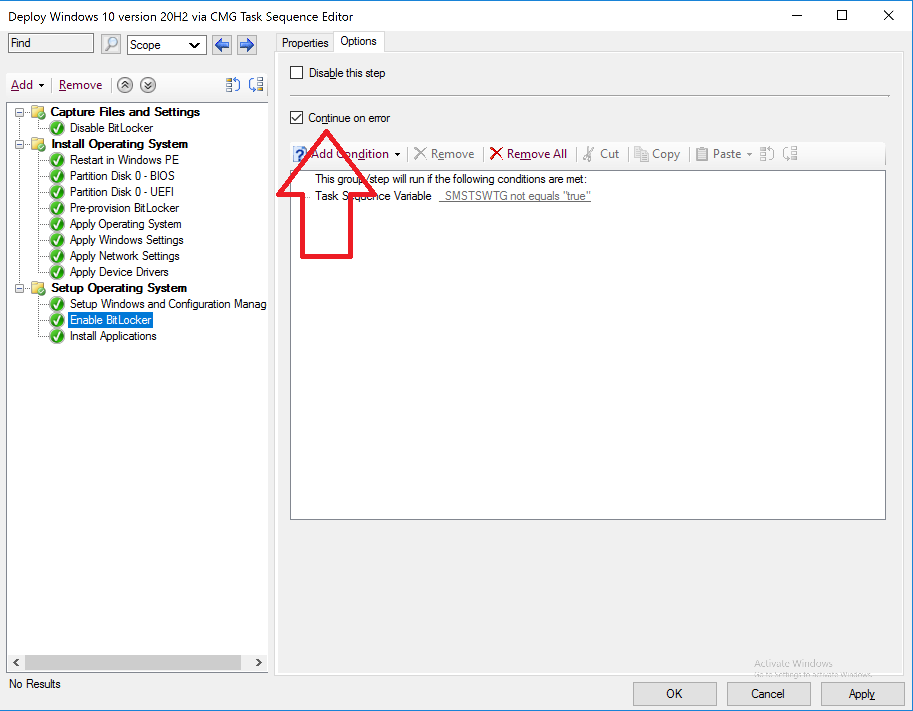913x711 pixels.
Task: Open the Paste dropdown arrow
Action: point(749,154)
